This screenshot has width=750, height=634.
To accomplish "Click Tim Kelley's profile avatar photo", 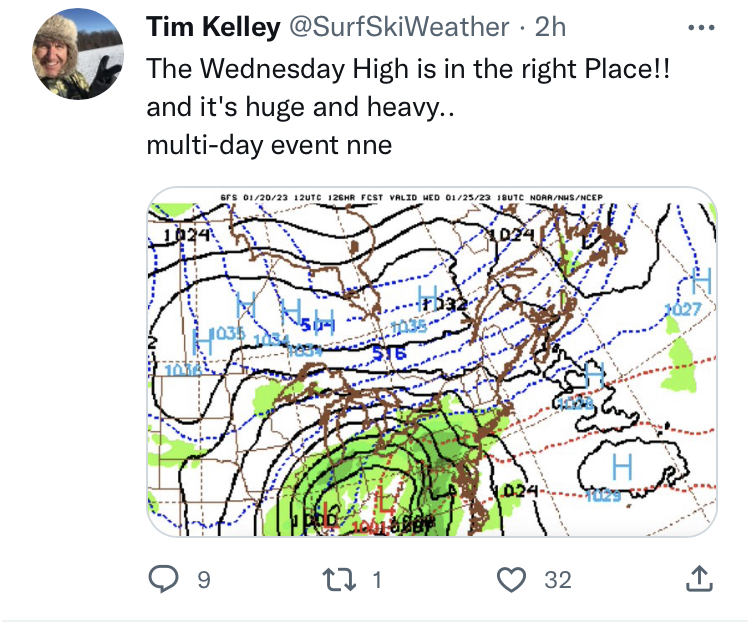I will tap(79, 62).
